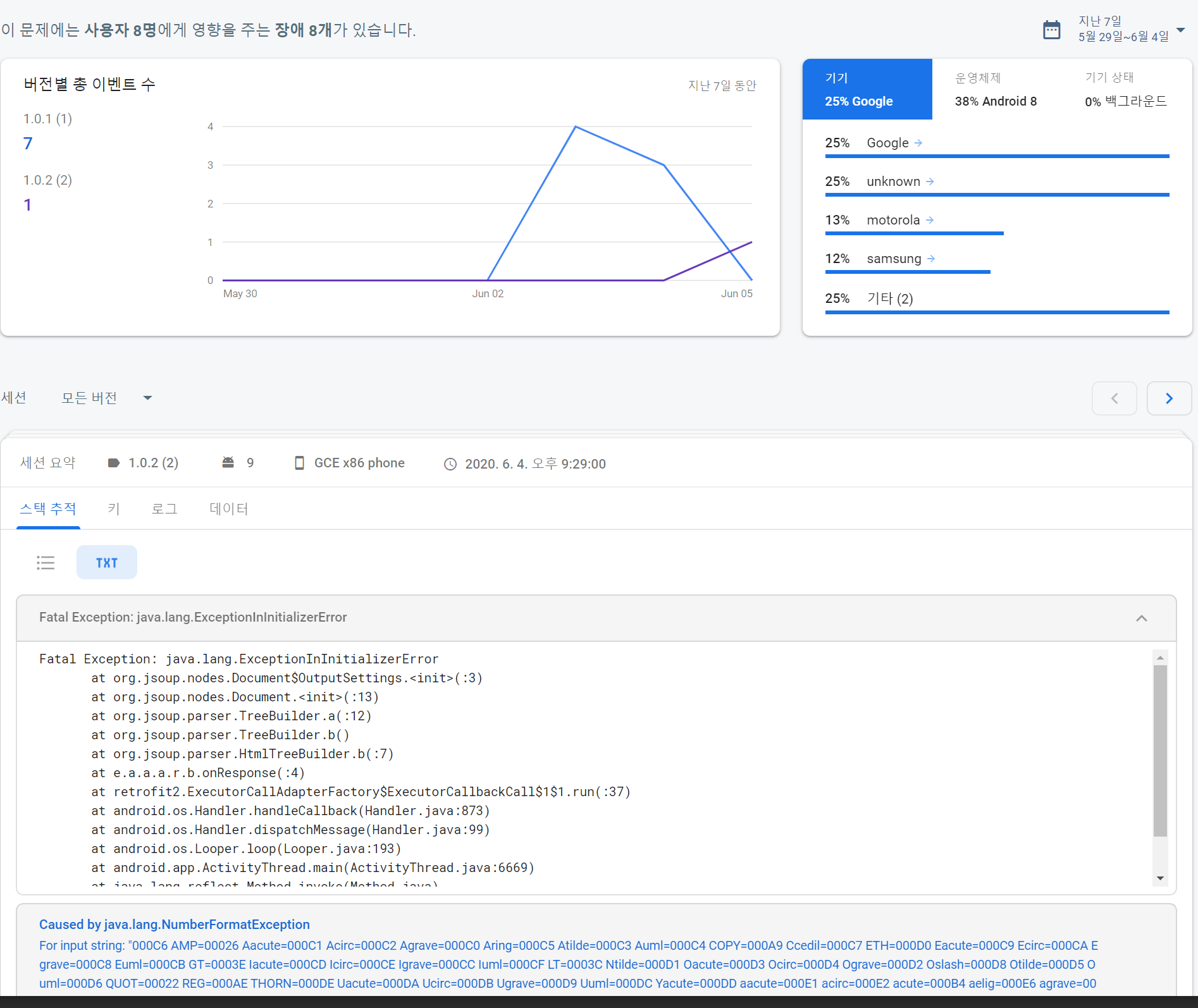This screenshot has height=1008, width=1198.
Task: Toggle the TXT stack trace view
Action: pos(107,562)
